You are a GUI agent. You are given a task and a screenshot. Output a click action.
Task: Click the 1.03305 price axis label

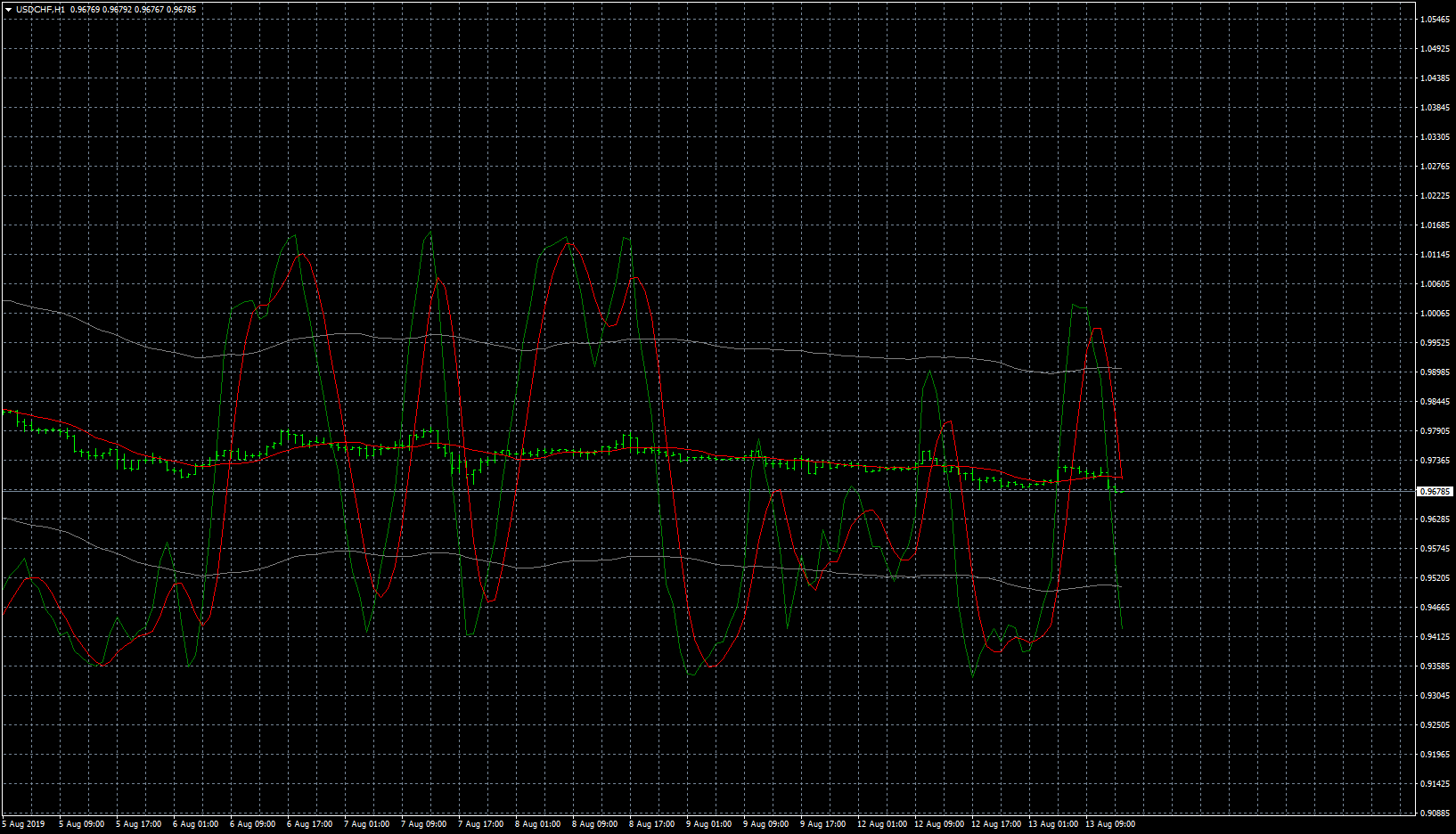point(1435,137)
